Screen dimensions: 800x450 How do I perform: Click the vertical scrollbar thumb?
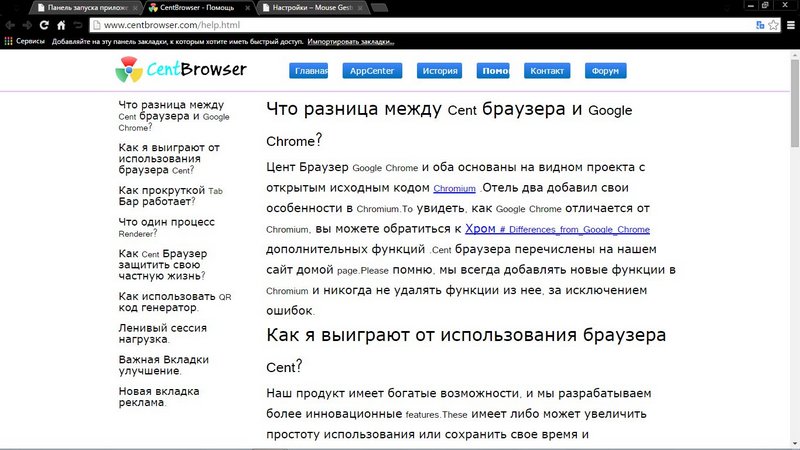[795, 103]
